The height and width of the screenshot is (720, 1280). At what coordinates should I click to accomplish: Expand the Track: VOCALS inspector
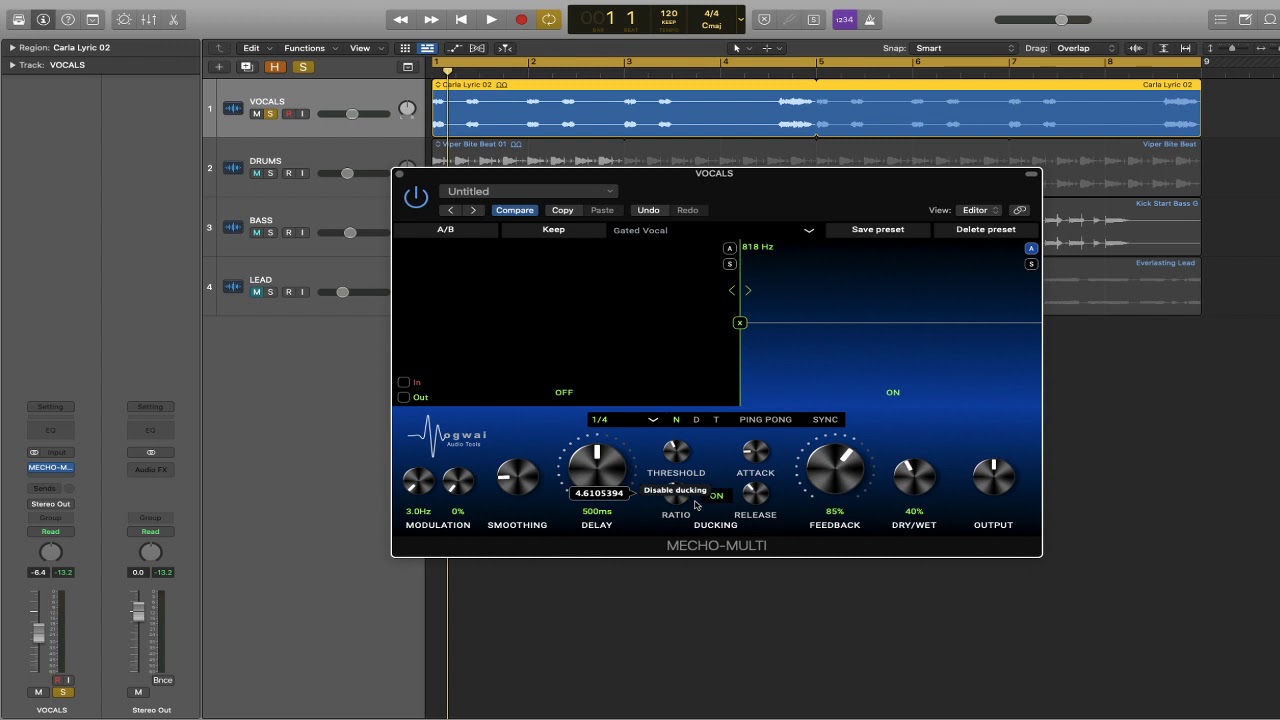tap(12, 65)
